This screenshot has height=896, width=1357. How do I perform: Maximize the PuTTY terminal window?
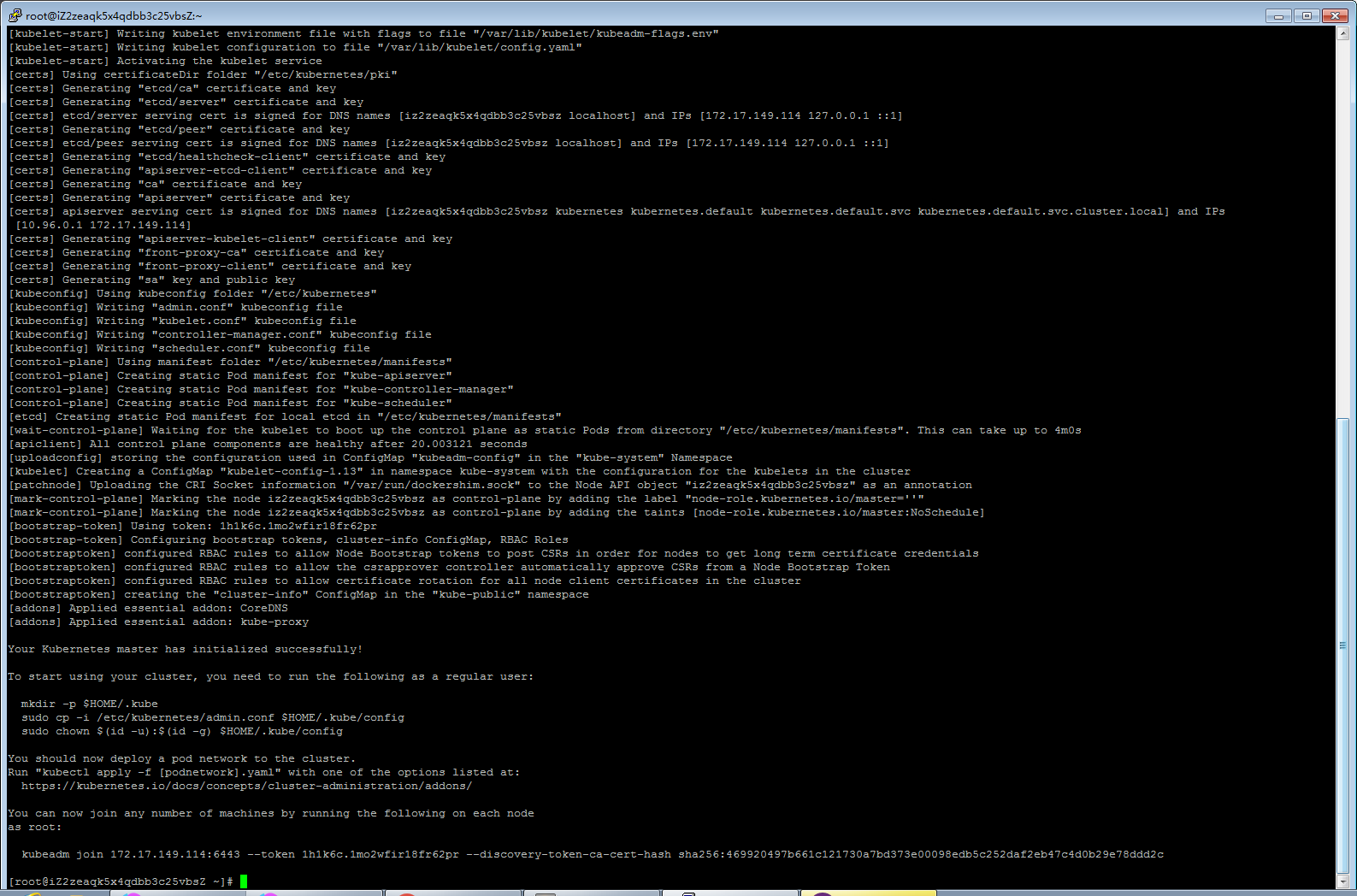(x=1307, y=15)
